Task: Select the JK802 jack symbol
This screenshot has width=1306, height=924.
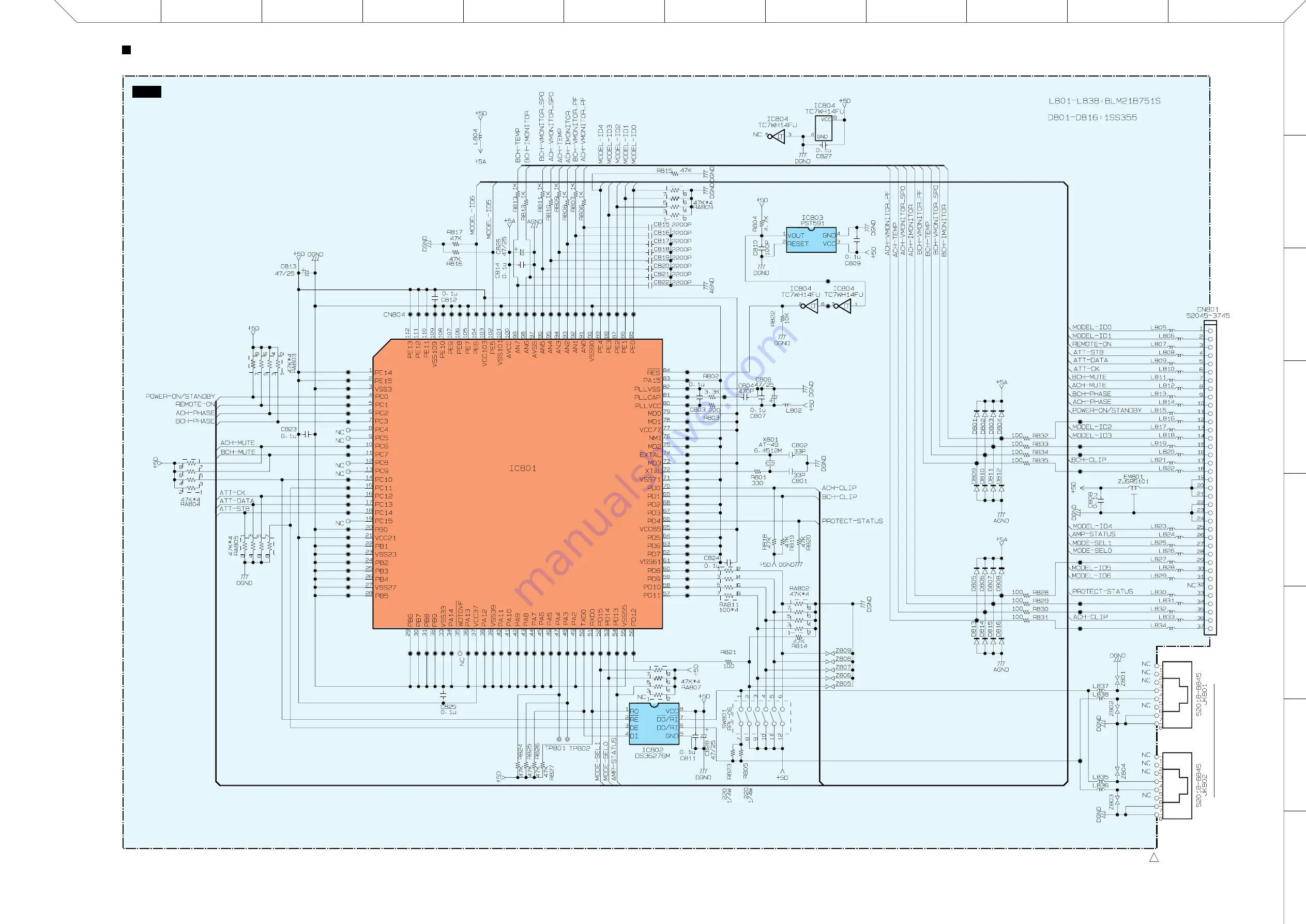Action: (x=1176, y=785)
